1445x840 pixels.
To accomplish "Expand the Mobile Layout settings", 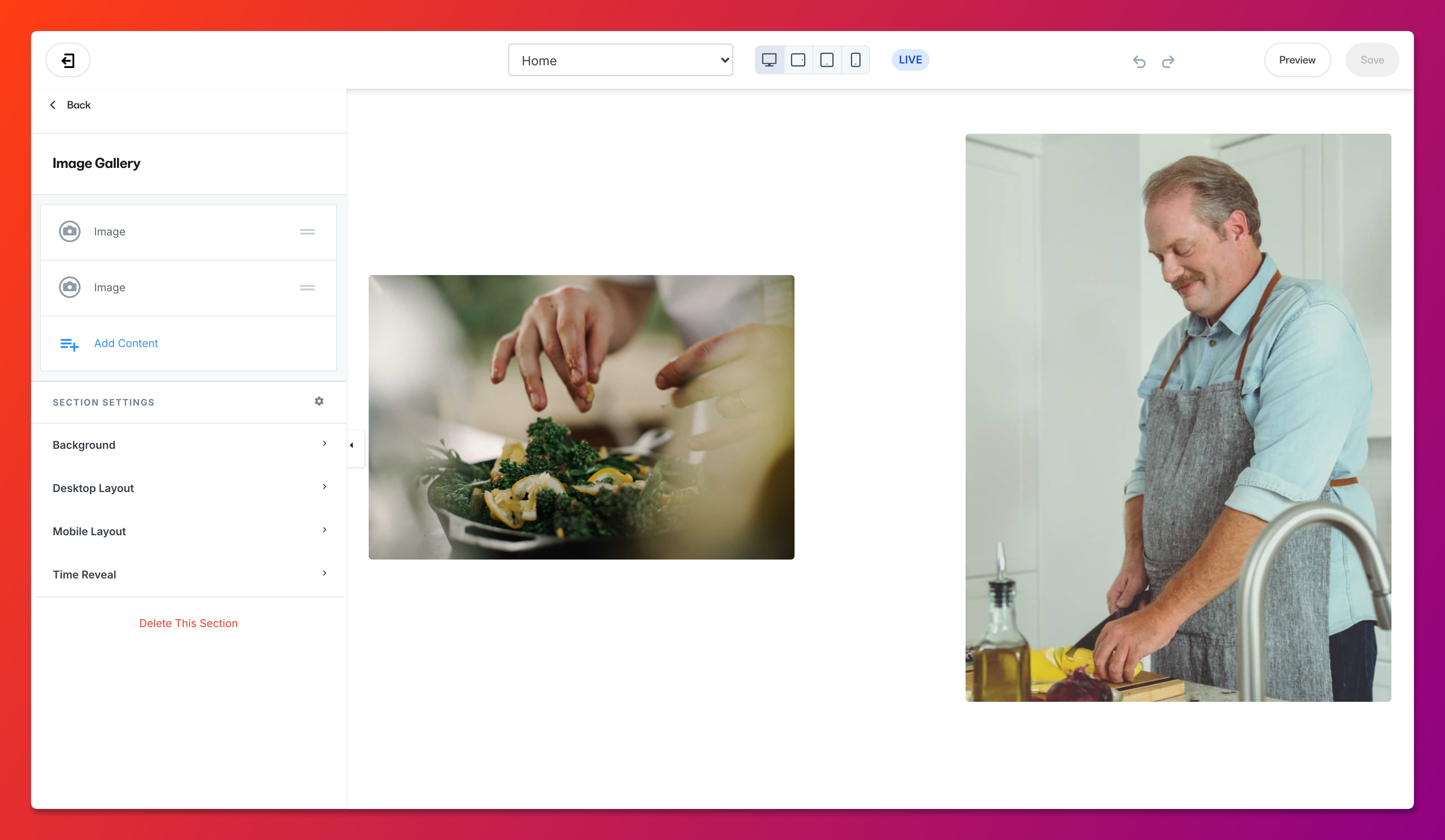I will 189,532.
